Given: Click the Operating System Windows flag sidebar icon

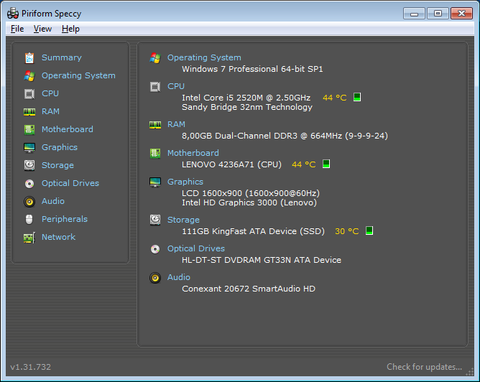Looking at the screenshot, I should pos(29,76).
